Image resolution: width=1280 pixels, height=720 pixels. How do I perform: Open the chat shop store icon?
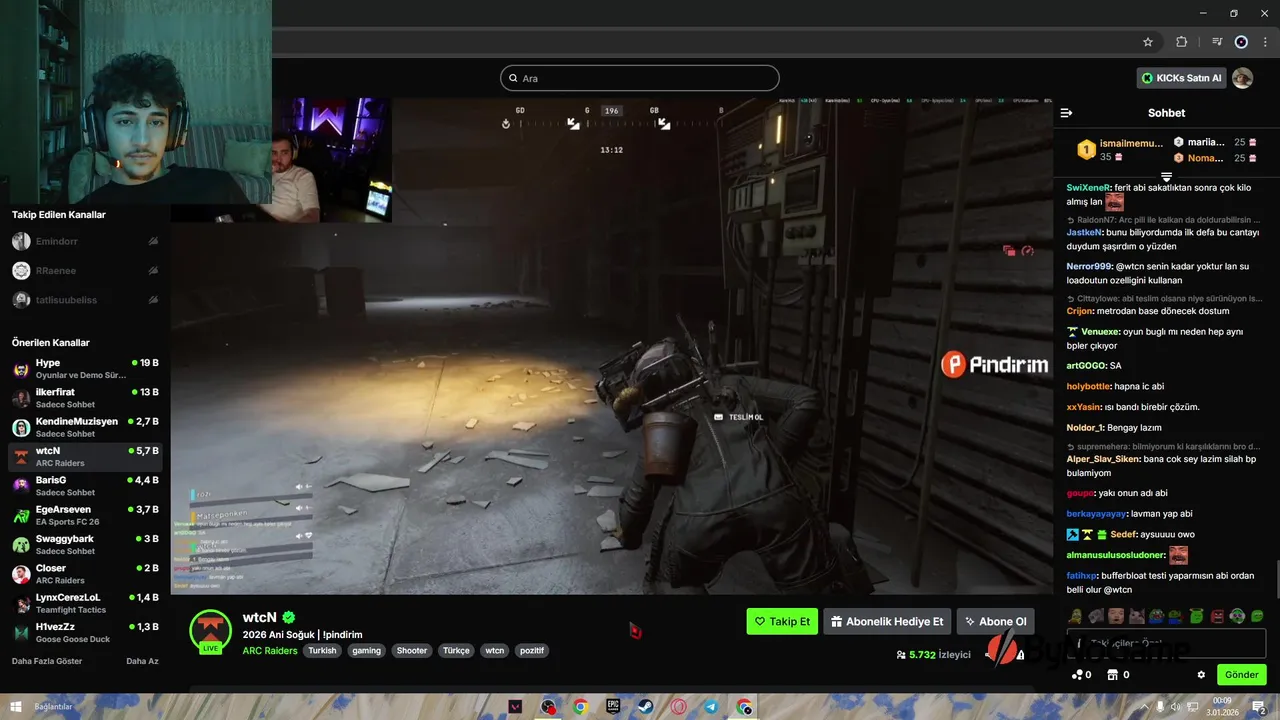pos(1112,675)
